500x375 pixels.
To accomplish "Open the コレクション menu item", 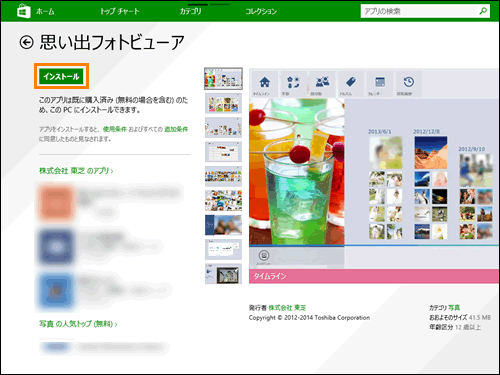I will pyautogui.click(x=261, y=11).
